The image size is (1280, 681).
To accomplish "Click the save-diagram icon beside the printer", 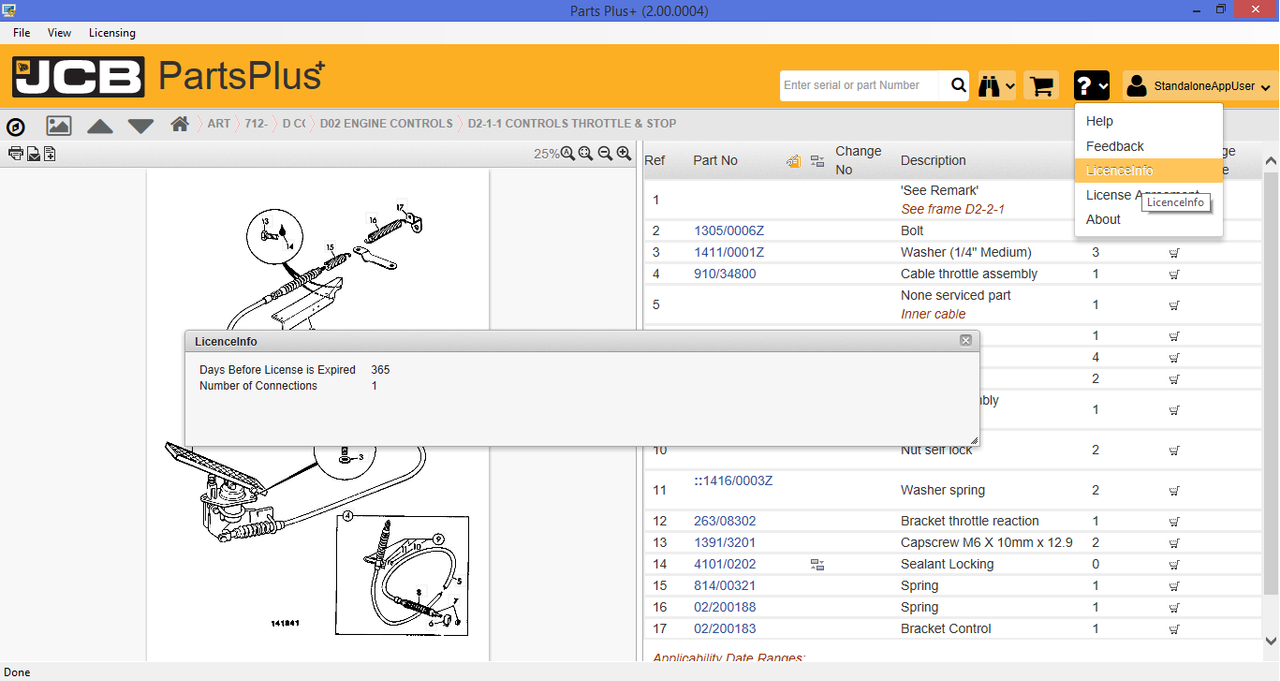I will [x=33, y=153].
